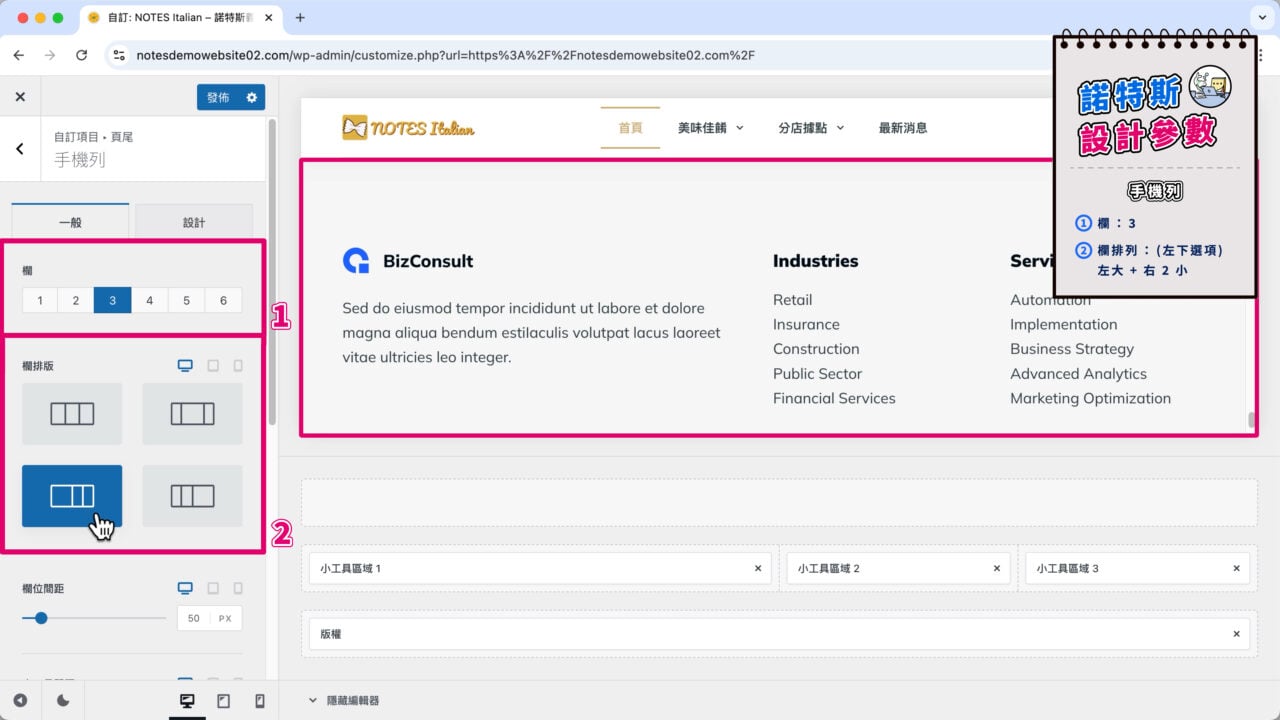Open the 最新消息 navigation item
The height and width of the screenshot is (720, 1280).
902,128
